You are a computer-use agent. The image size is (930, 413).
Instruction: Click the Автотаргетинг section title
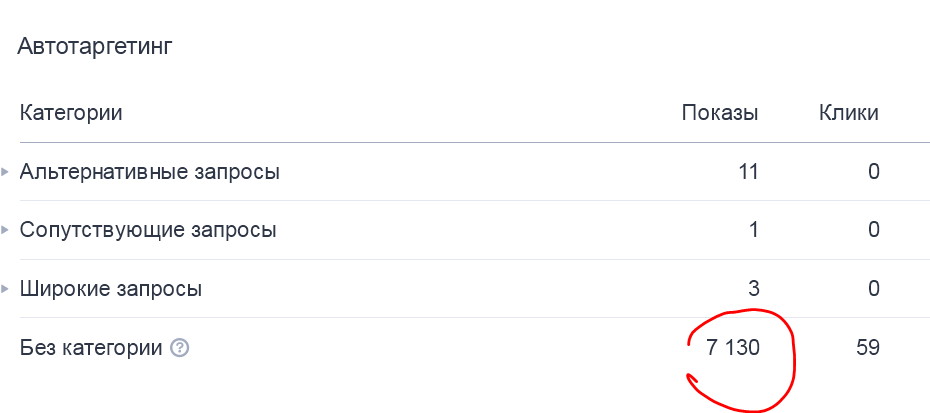click(96, 47)
